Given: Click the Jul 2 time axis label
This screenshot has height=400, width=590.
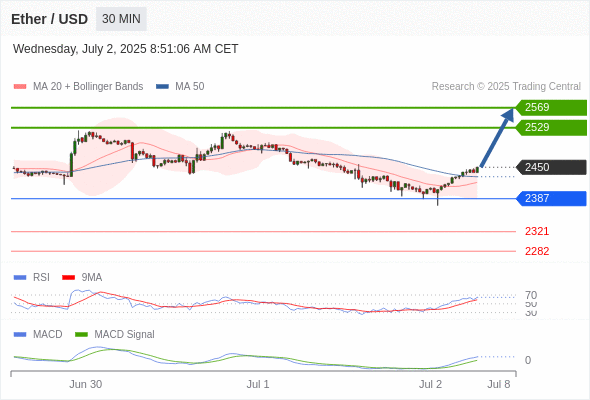Looking at the screenshot, I should [430, 384].
